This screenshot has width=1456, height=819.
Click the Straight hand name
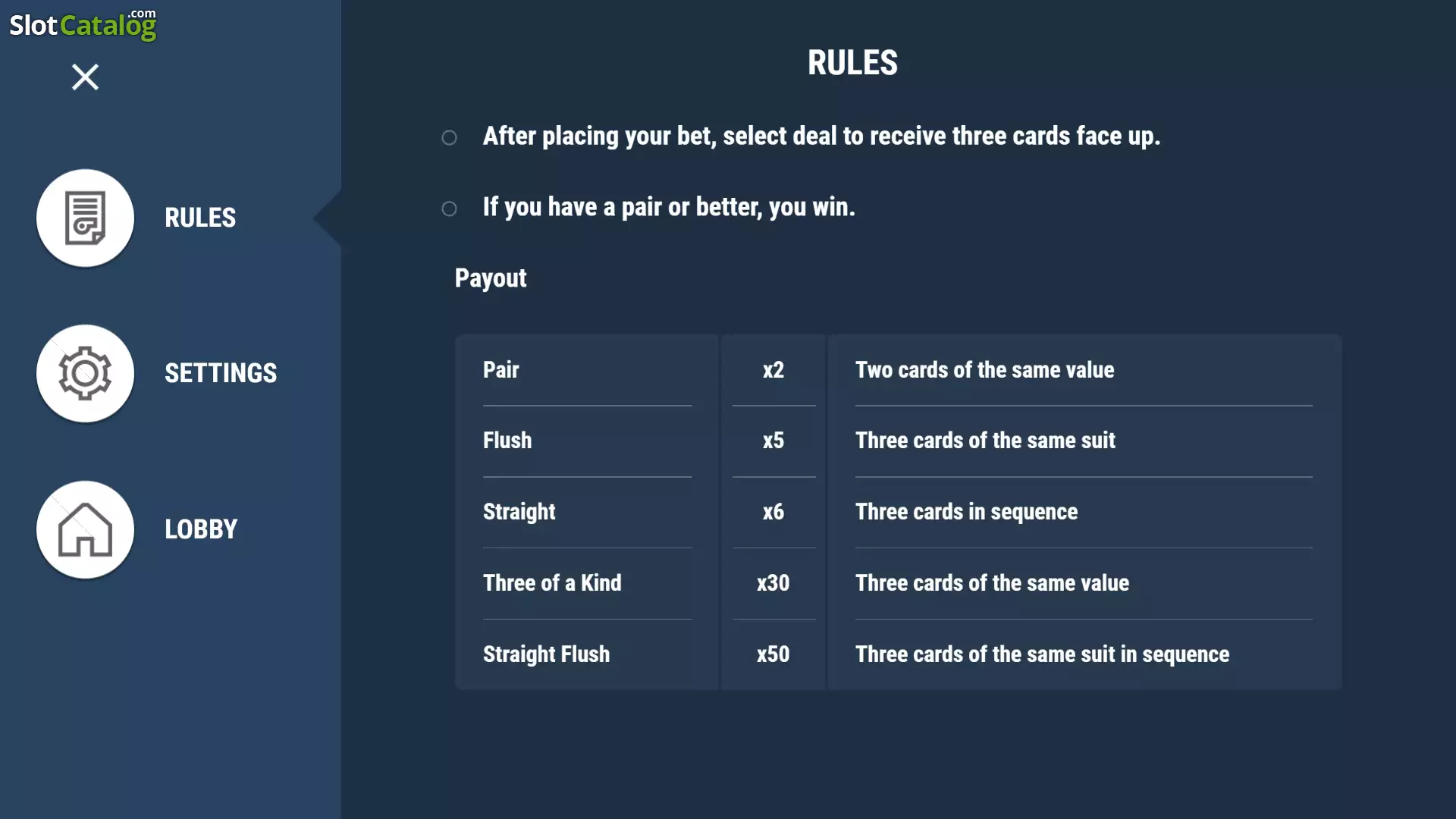pos(519,512)
